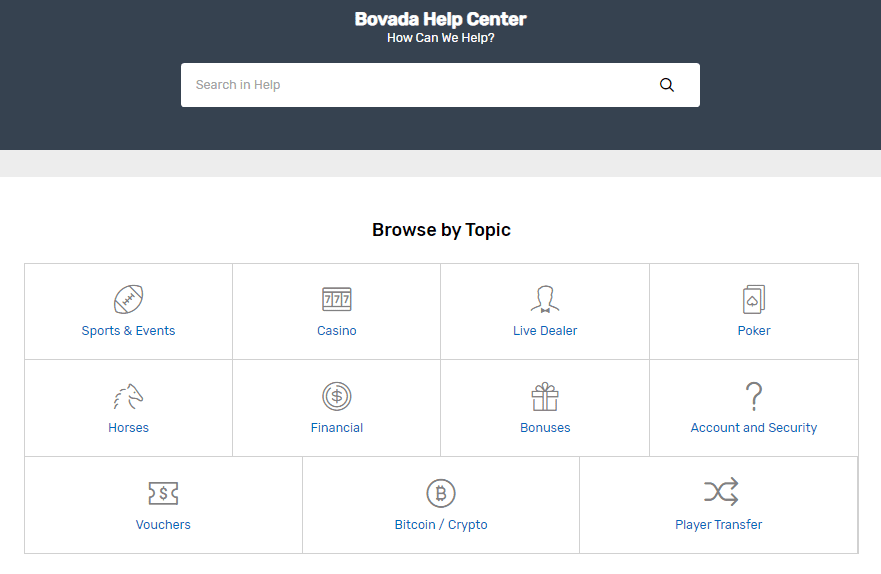This screenshot has width=881, height=574.
Task: Click the How Can We Help? subtitle
Action: pyautogui.click(x=440, y=38)
